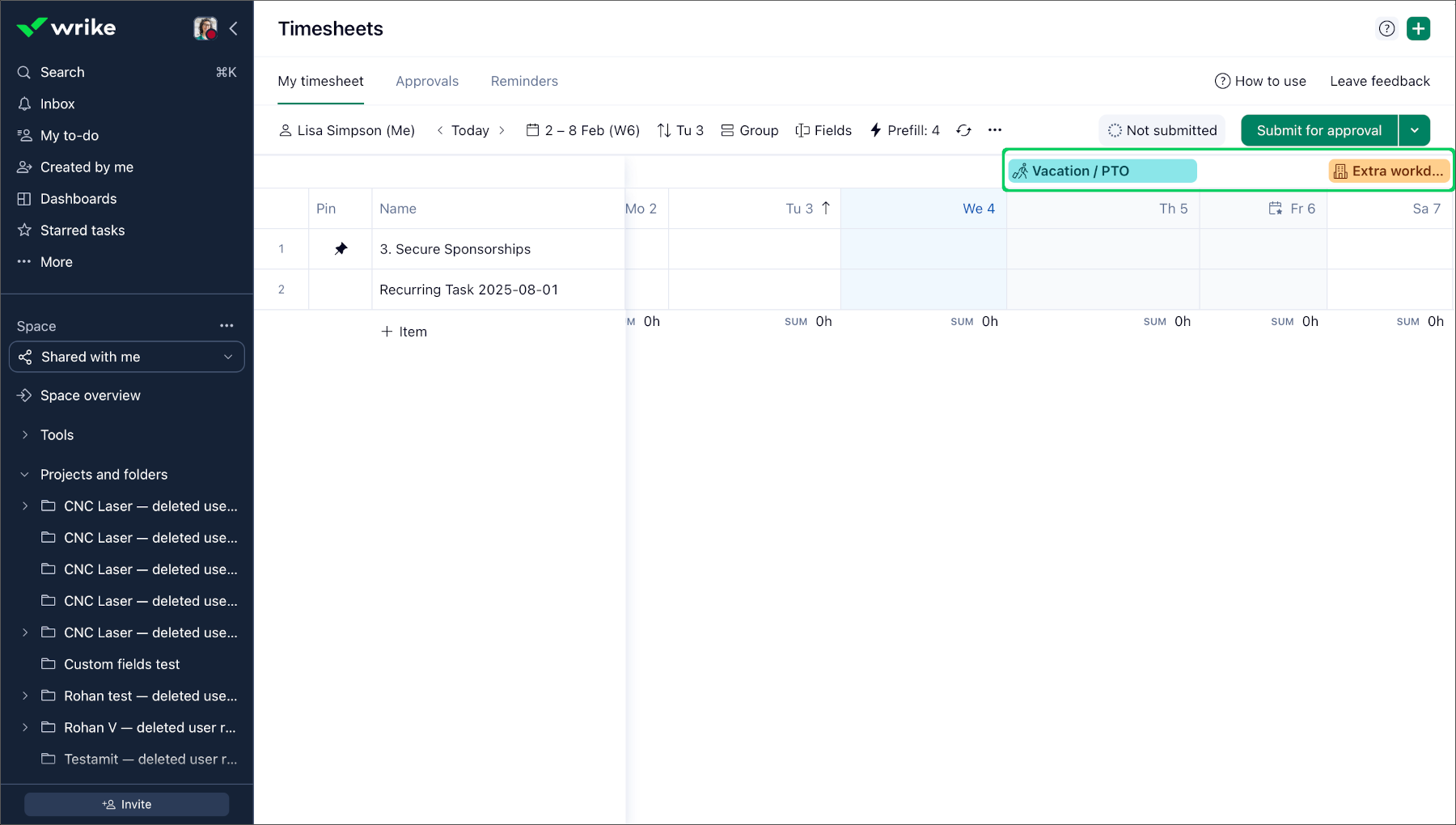Collapse the sidebar with the chevron
1456x825 pixels.
[x=234, y=28]
